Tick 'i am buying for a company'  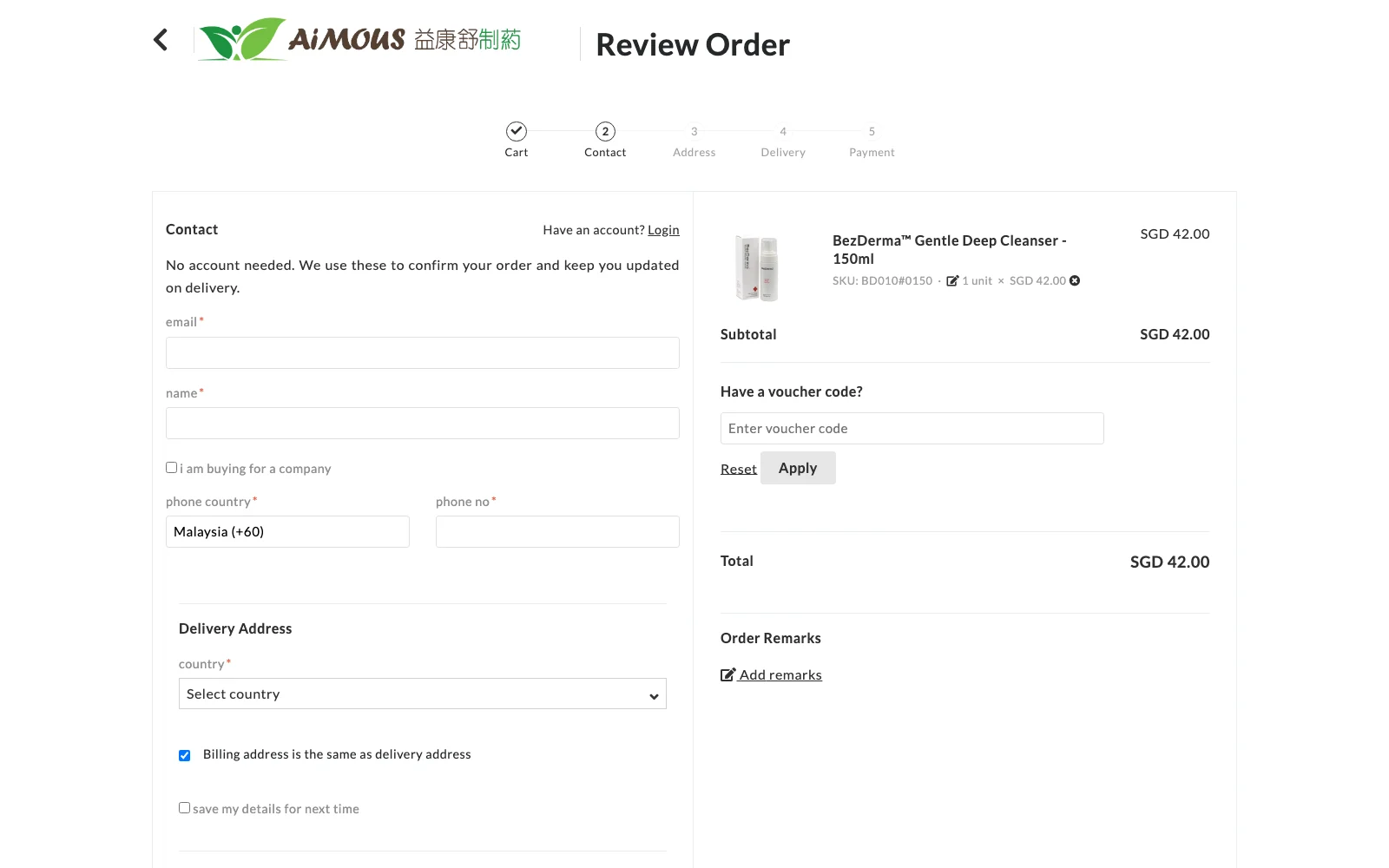172,467
